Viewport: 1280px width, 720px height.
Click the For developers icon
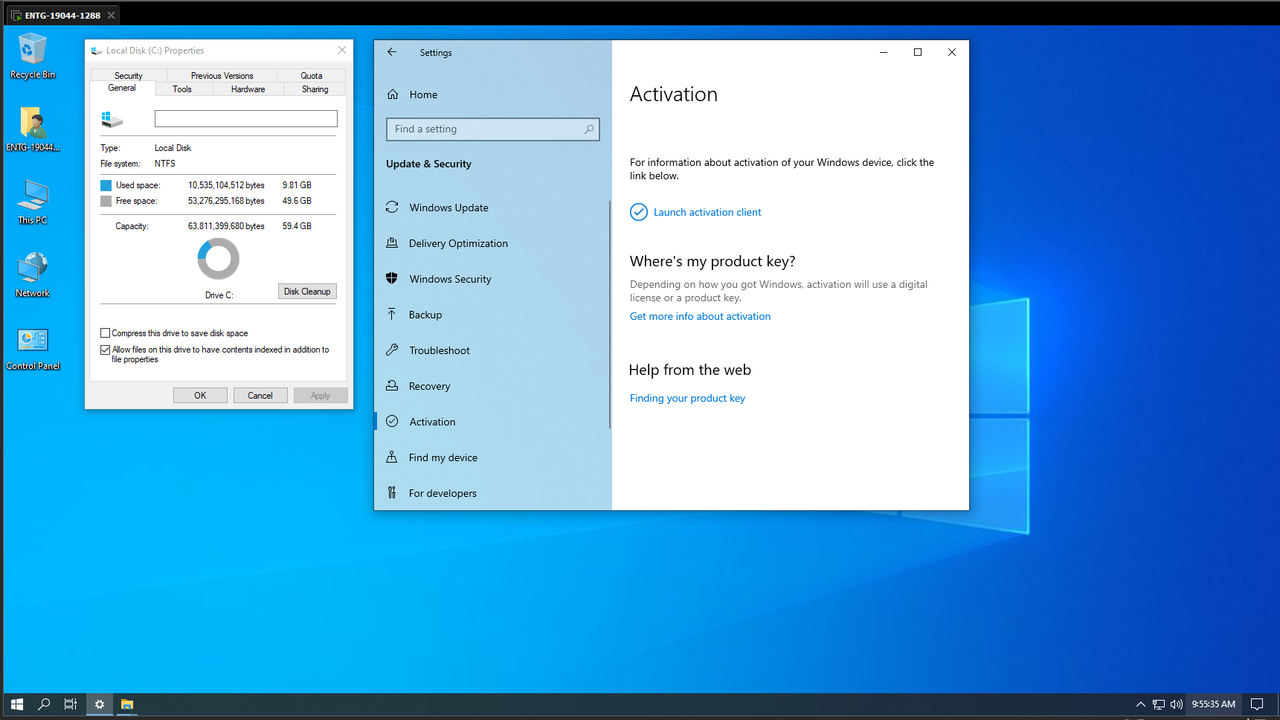click(x=392, y=493)
